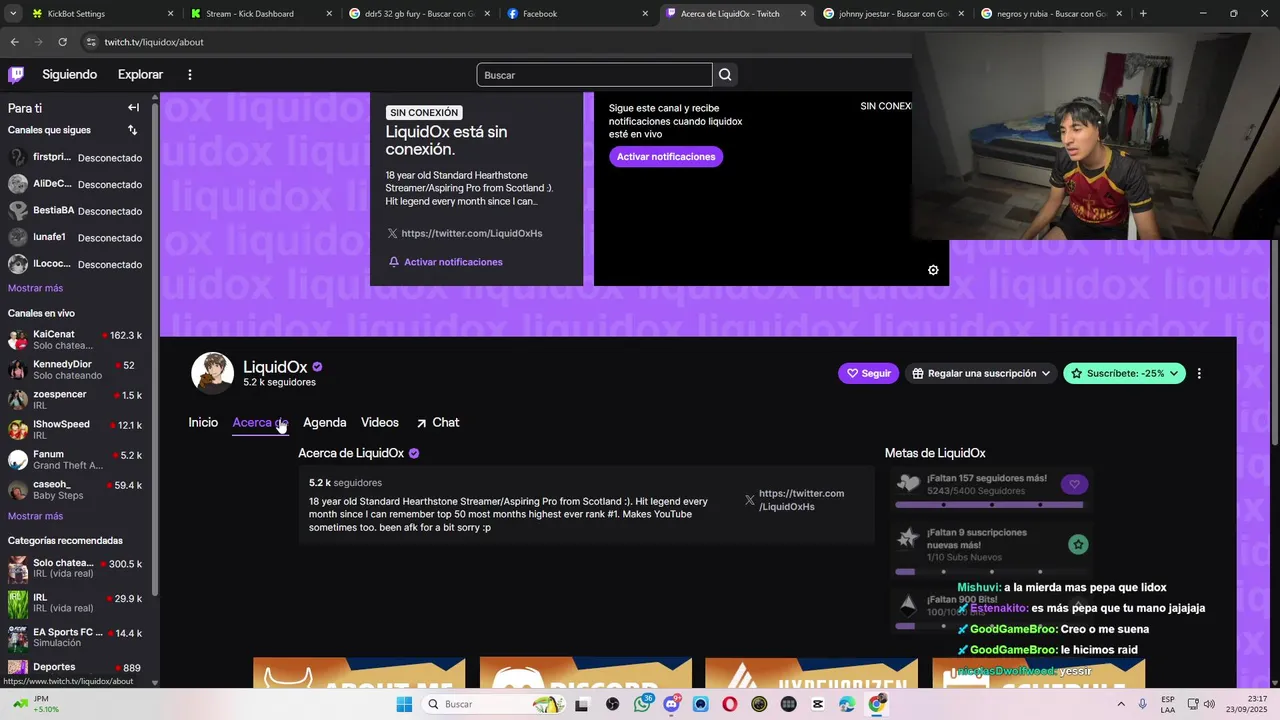
Task: Collapse the Para ti sidebar
Action: [133, 107]
